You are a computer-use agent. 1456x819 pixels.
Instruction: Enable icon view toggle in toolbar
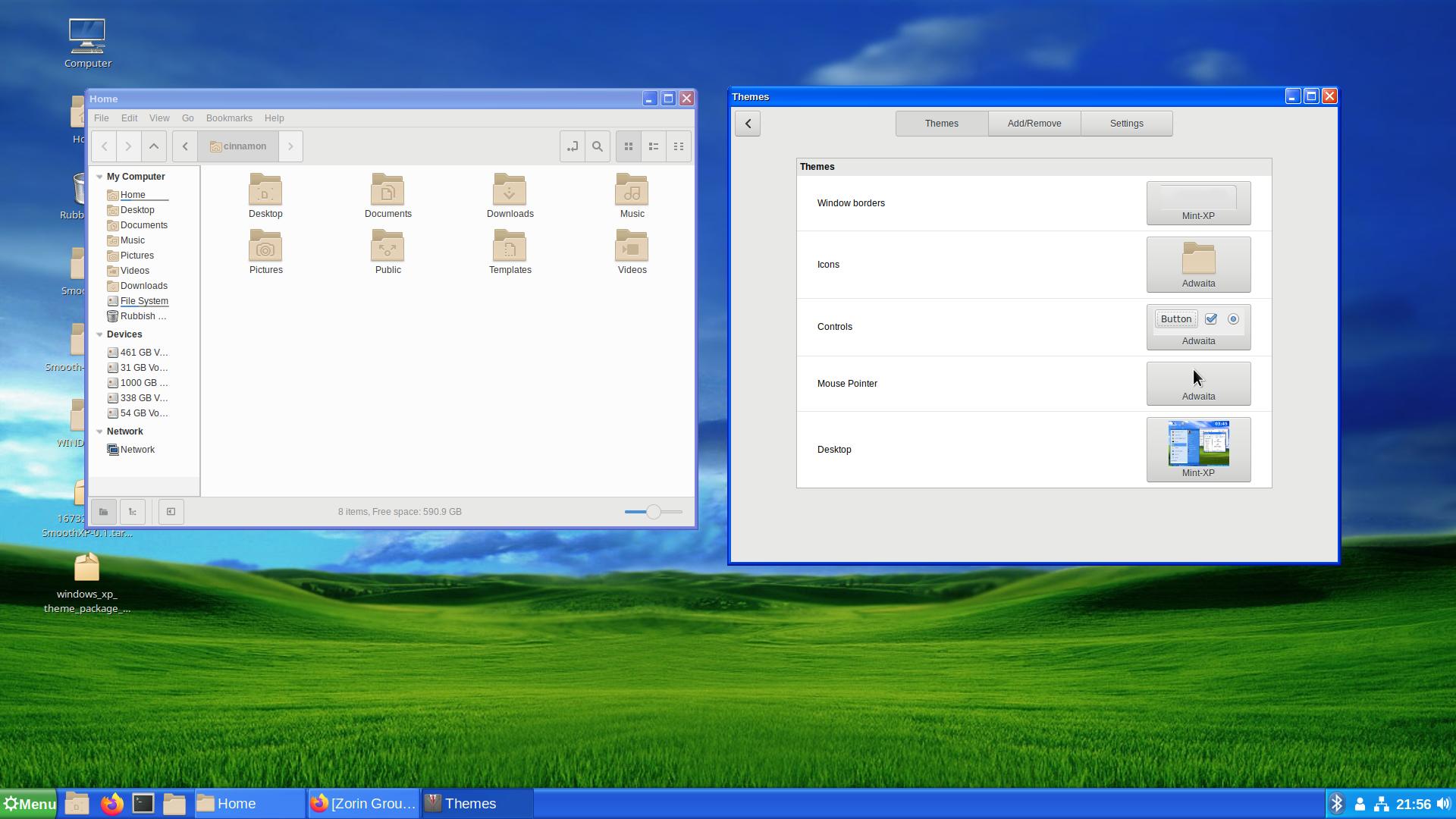[629, 146]
